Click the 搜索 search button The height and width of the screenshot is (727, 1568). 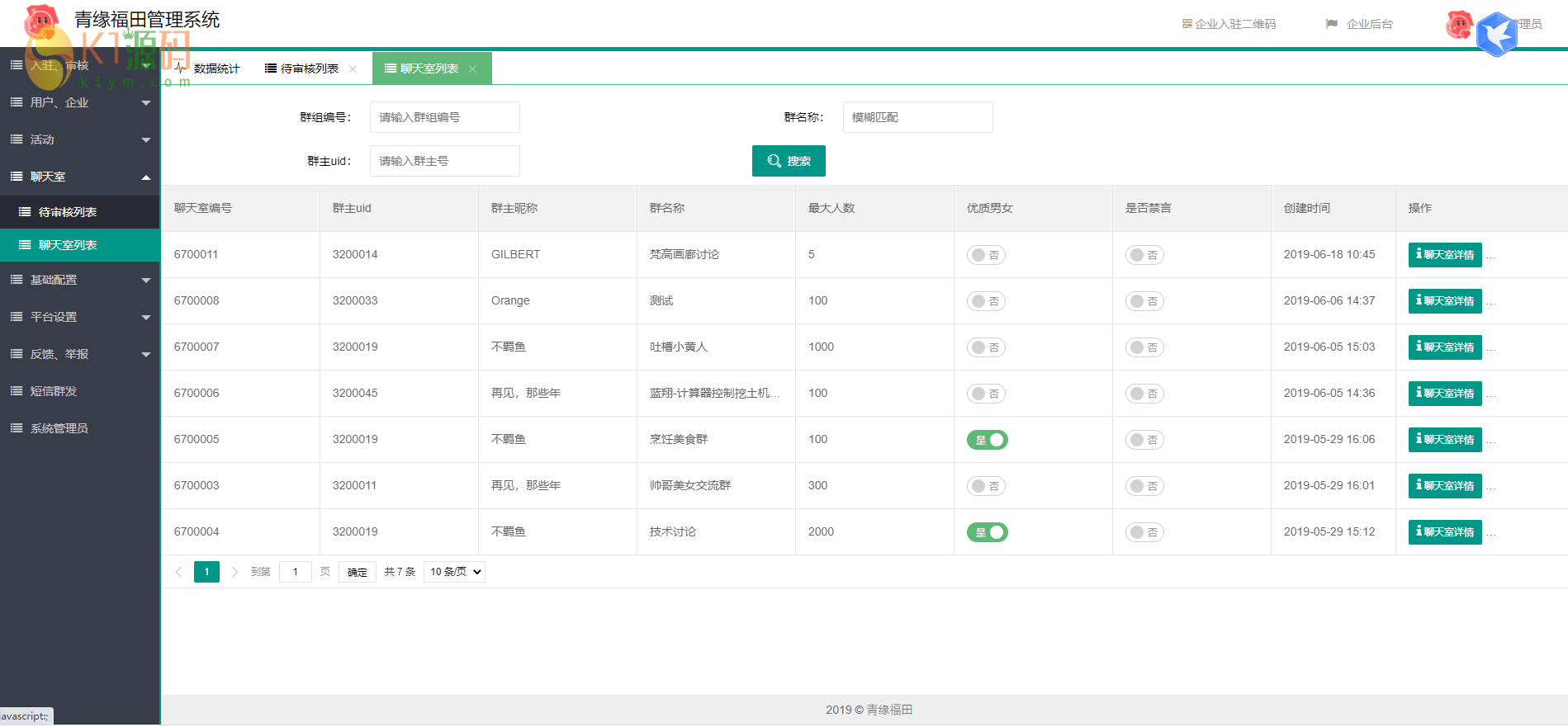789,161
